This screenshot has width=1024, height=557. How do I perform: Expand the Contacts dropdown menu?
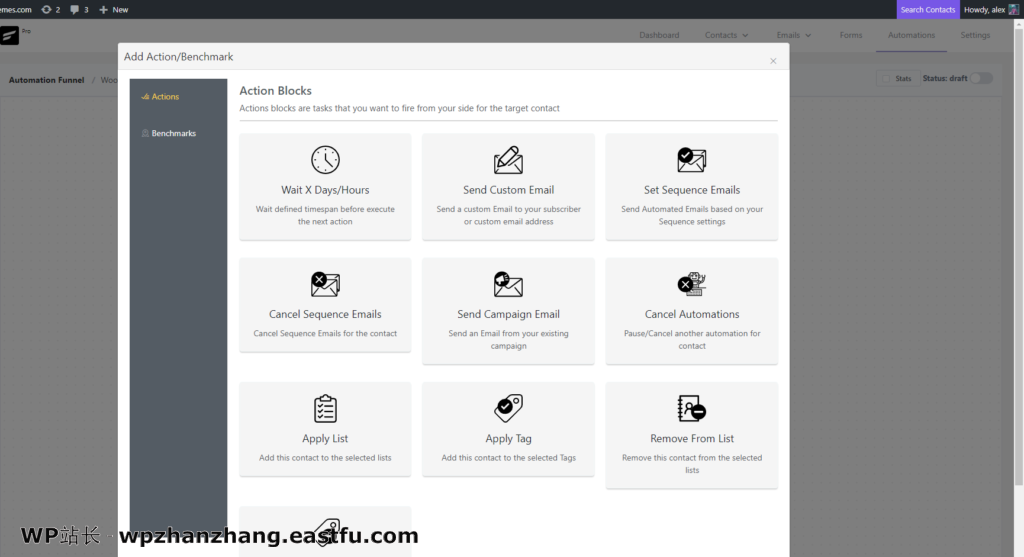click(x=726, y=35)
